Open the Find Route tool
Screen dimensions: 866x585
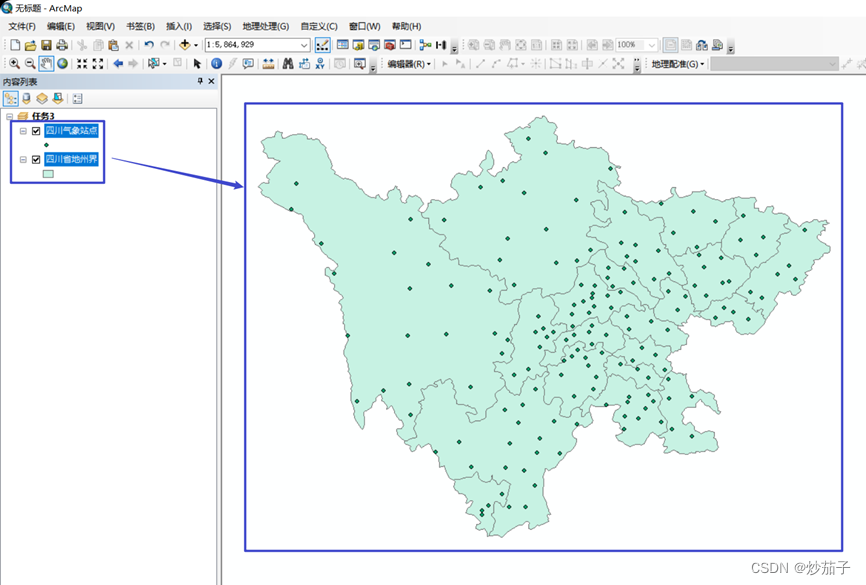pos(304,64)
